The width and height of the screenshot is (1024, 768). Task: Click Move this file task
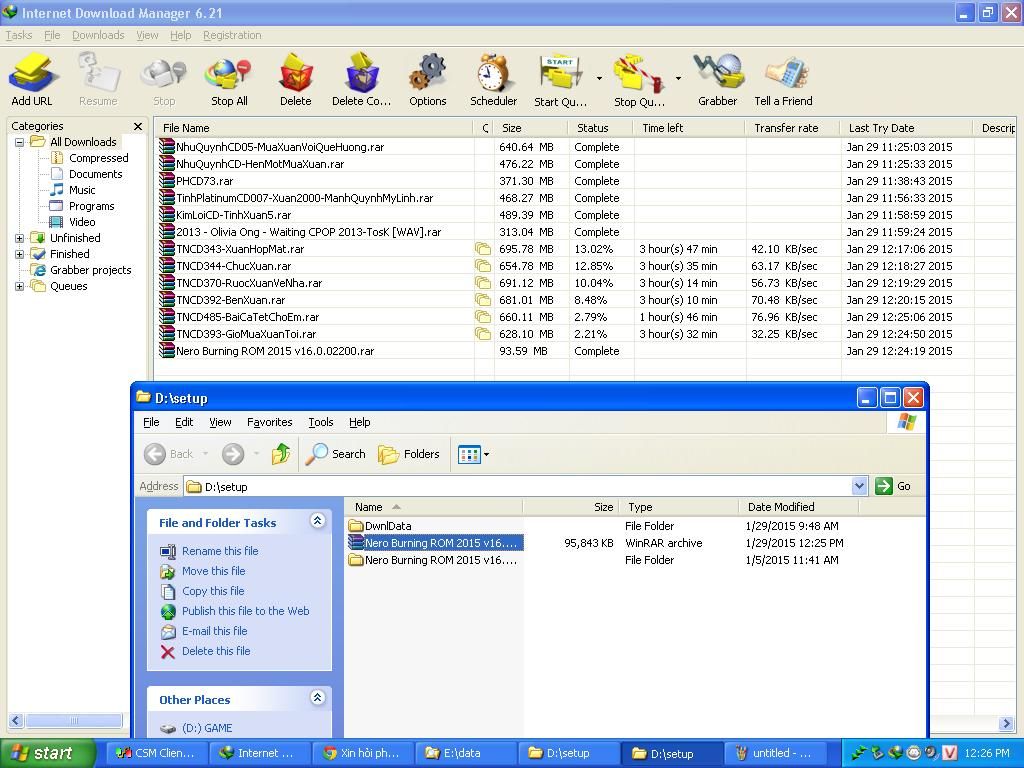[x=214, y=571]
